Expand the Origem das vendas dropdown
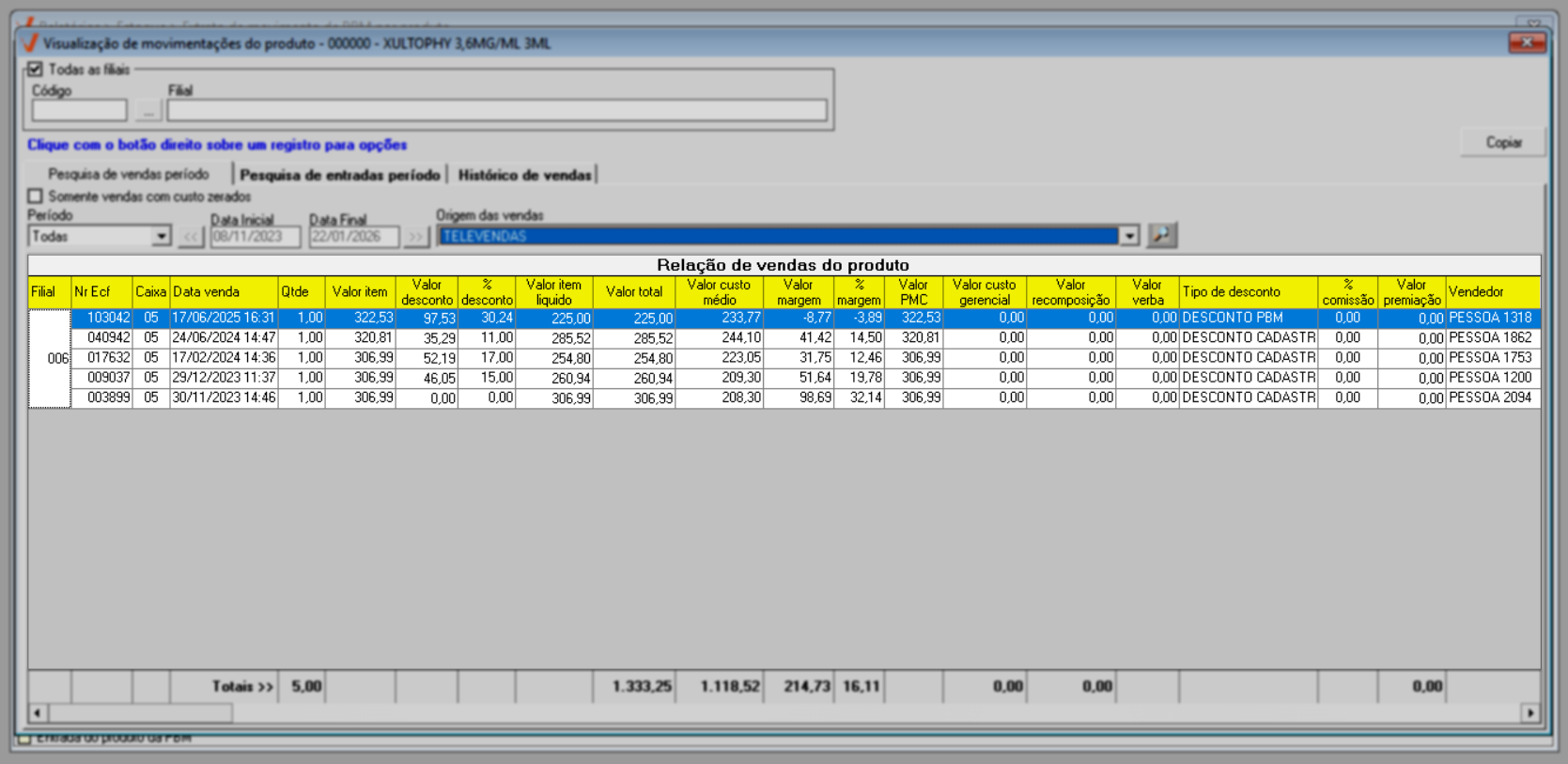Viewport: 1568px width, 764px height. click(1129, 237)
